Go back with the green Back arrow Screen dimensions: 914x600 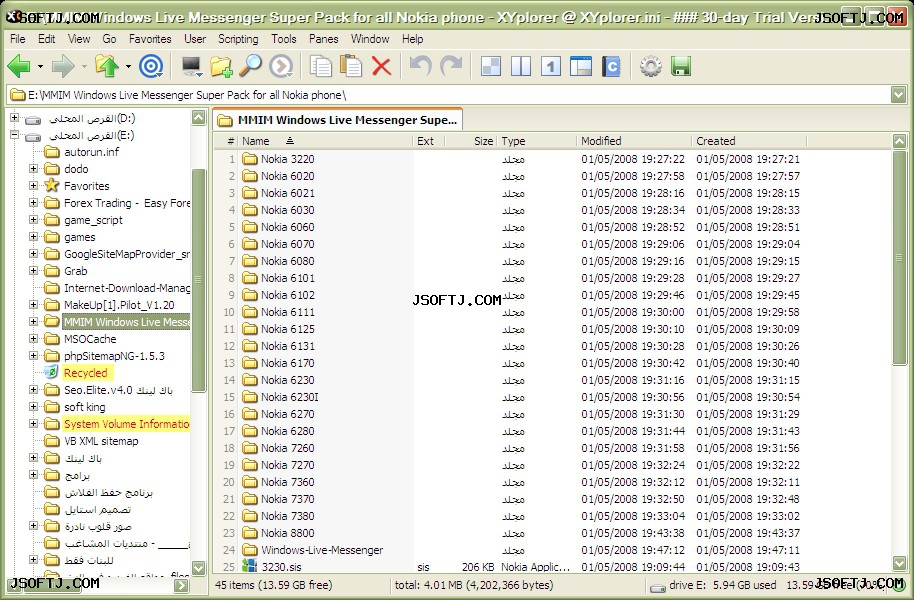coord(19,66)
